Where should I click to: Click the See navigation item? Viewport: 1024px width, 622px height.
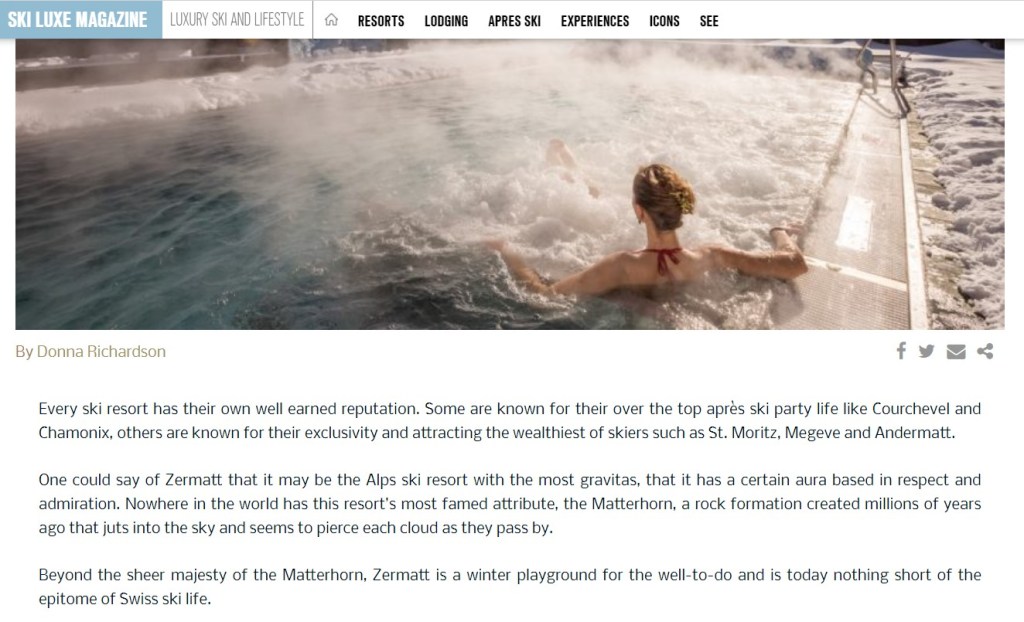(x=709, y=21)
